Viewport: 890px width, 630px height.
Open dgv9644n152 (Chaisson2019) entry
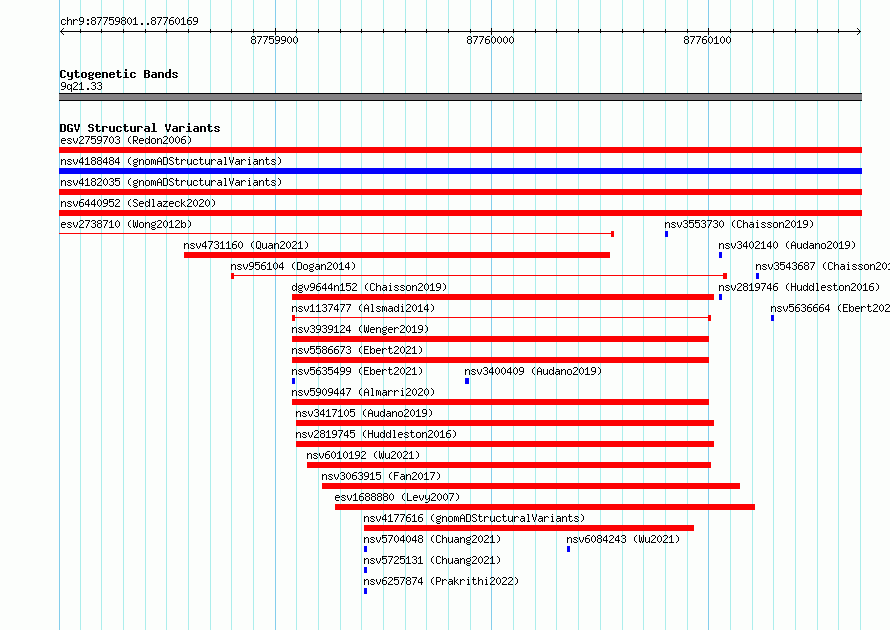pyautogui.click(x=369, y=287)
